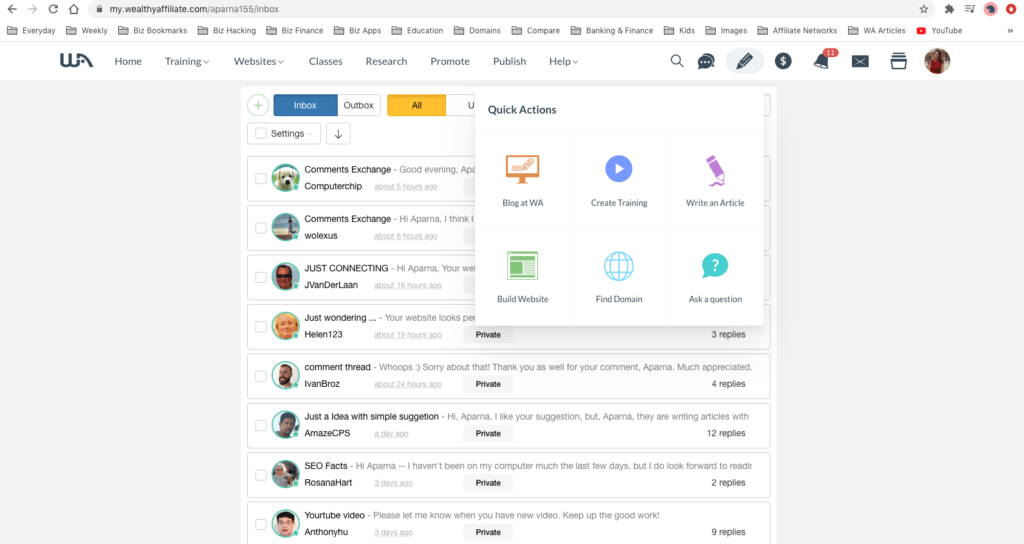
Task: Tick the checkbox for Computerchip's message
Action: 261,178
